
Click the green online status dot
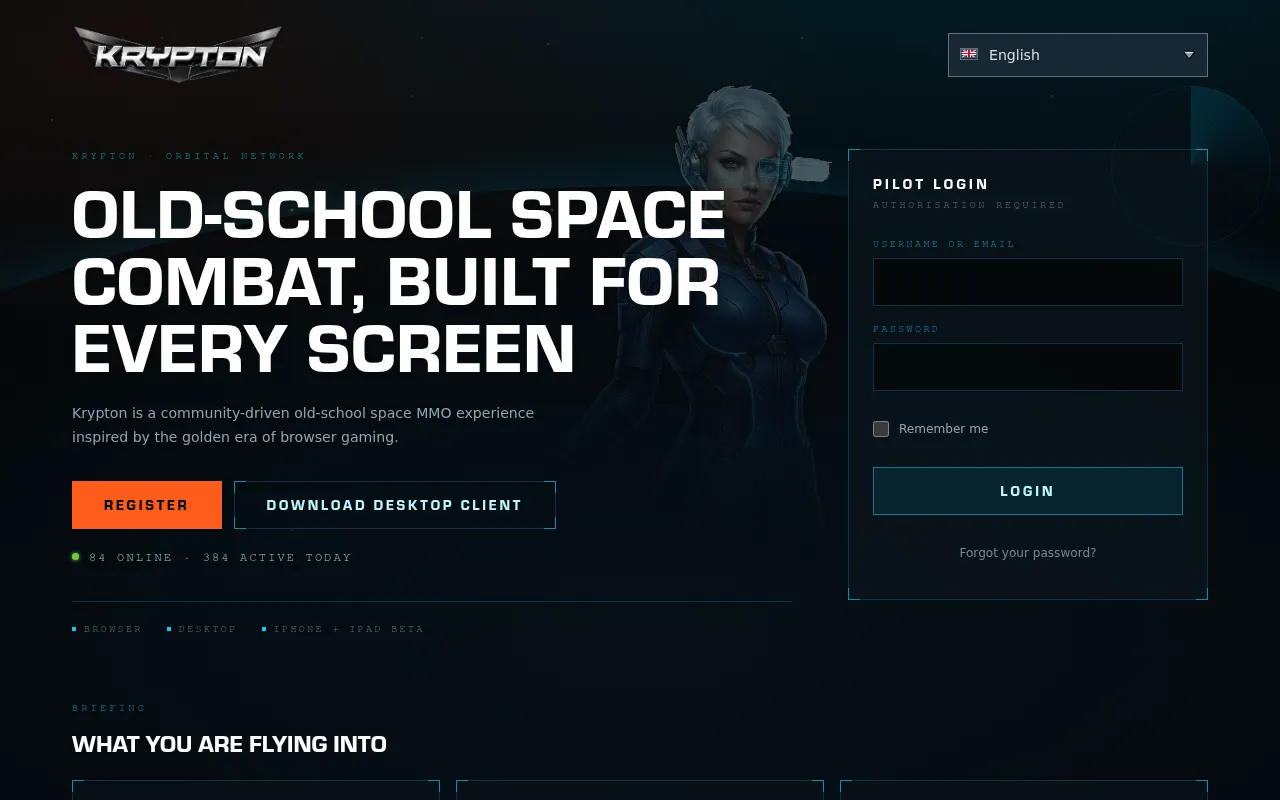pyautogui.click(x=76, y=557)
